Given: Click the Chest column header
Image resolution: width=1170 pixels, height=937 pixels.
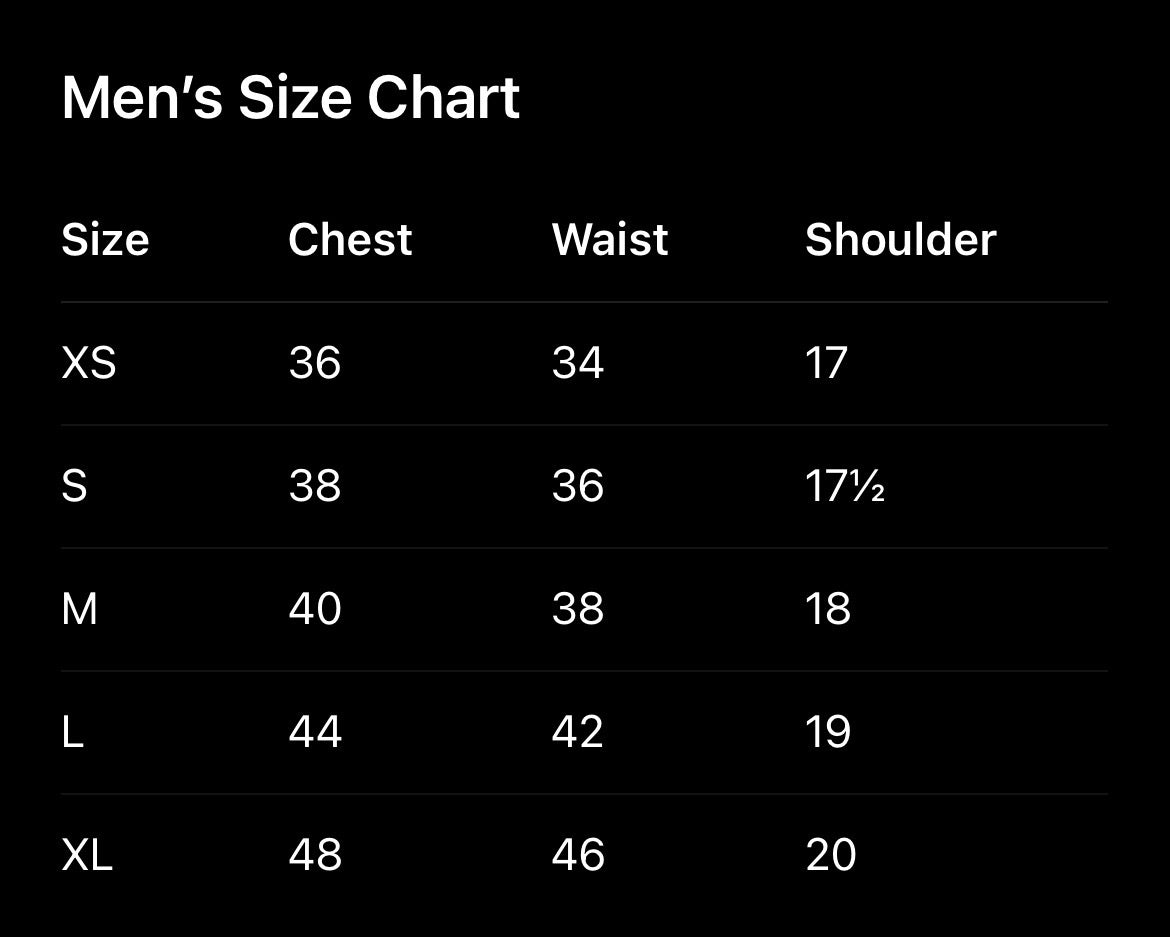Looking at the screenshot, I should click(350, 240).
